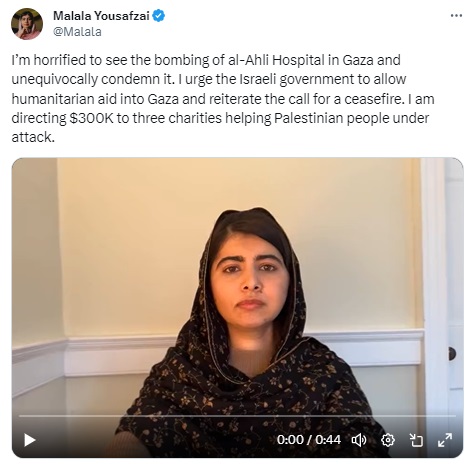Seek along the video progress bar
473x464 pixels.
point(237,416)
